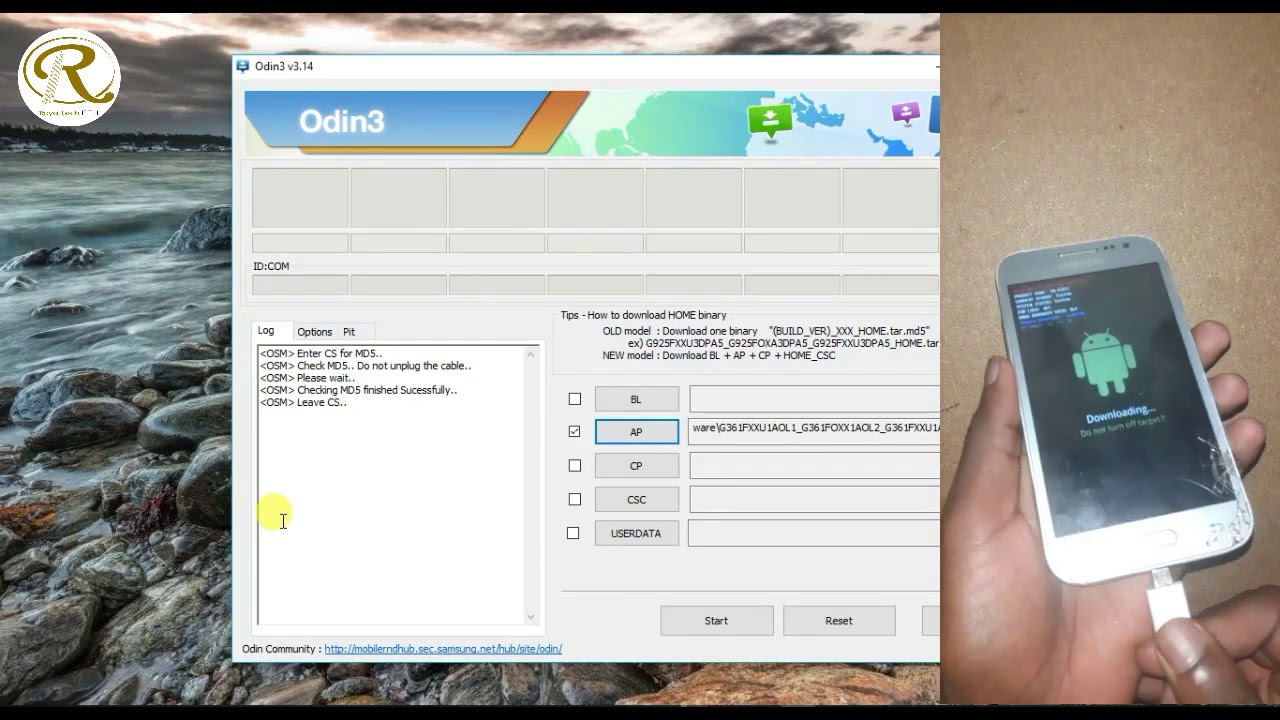The image size is (1280, 720).
Task: Click the CP file button
Action: [637, 466]
